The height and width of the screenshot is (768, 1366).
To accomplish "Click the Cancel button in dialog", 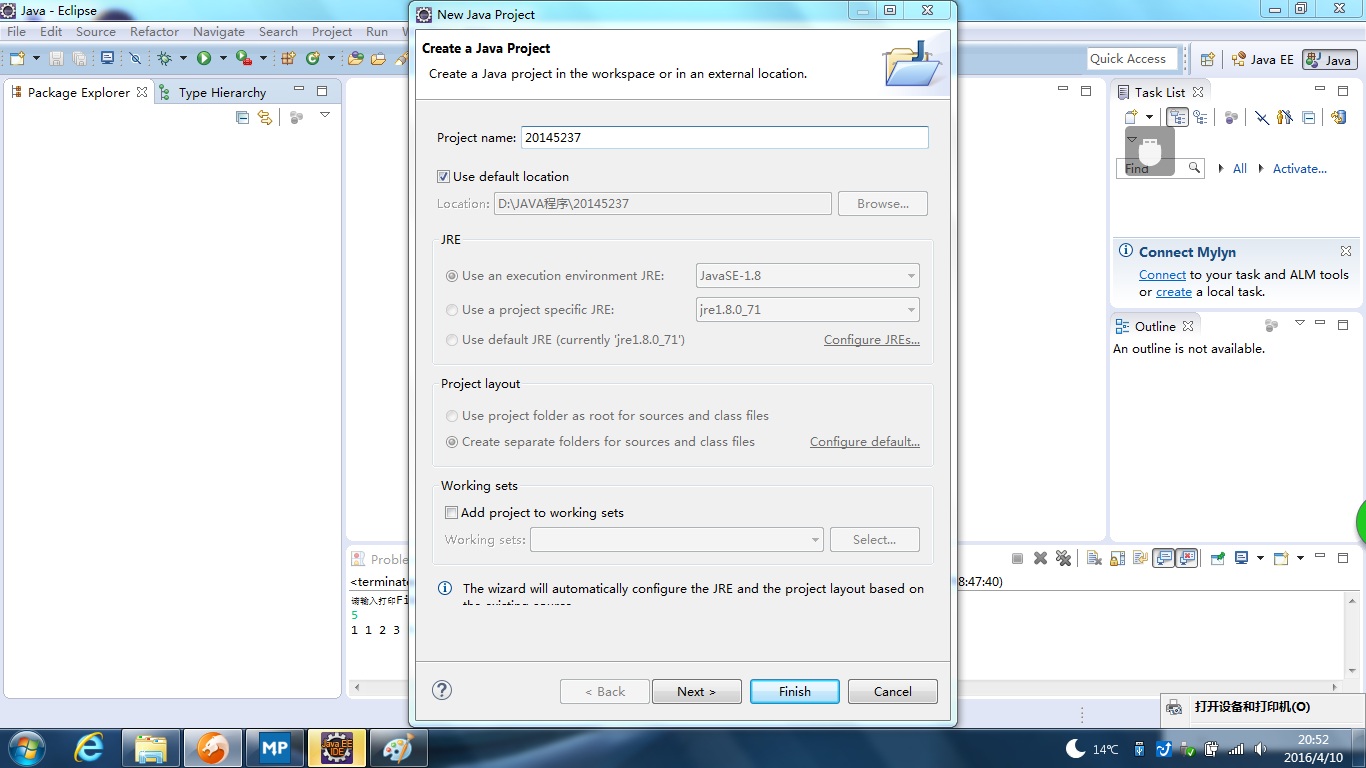I will coord(893,691).
